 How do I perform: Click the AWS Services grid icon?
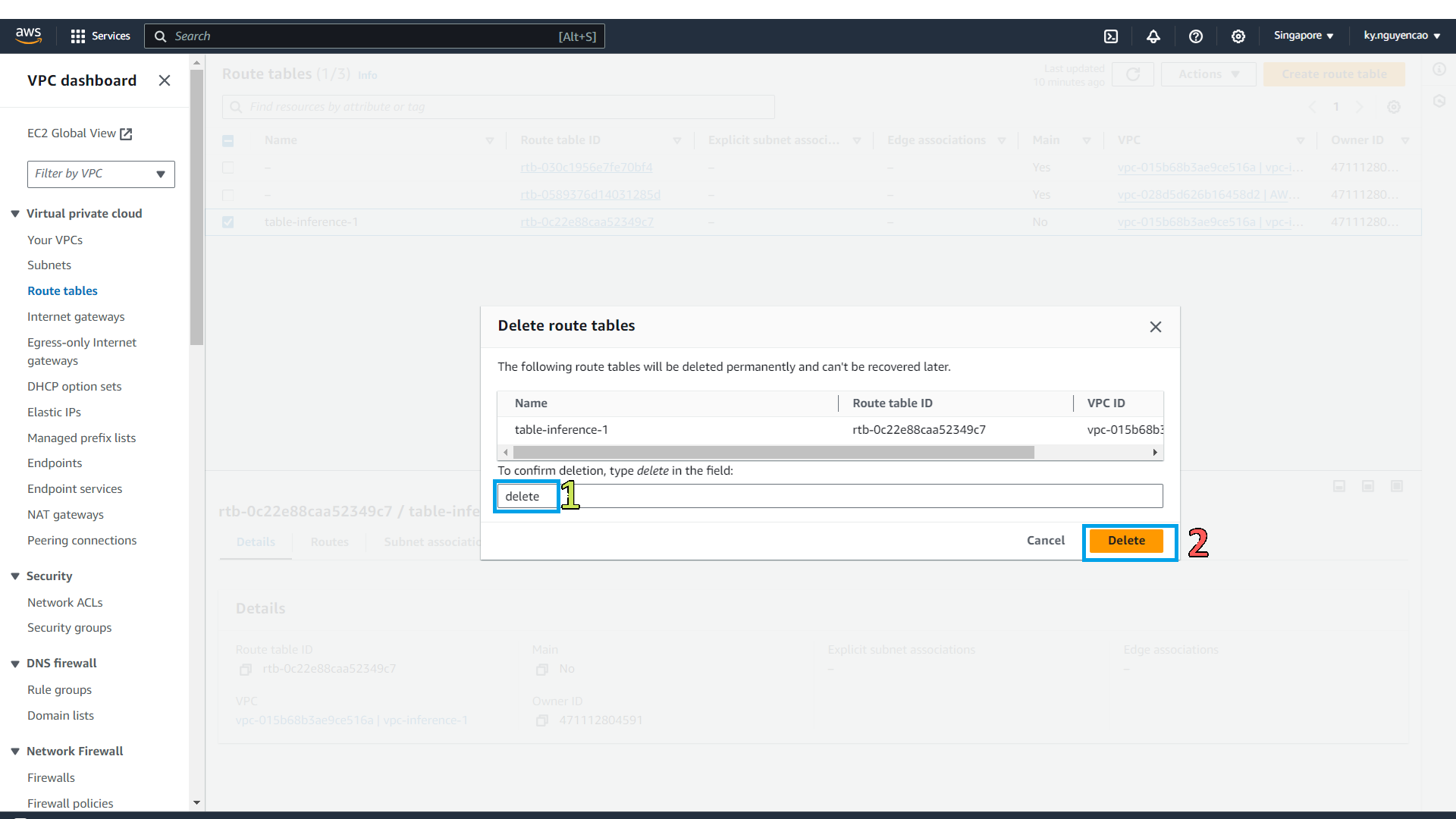point(79,36)
